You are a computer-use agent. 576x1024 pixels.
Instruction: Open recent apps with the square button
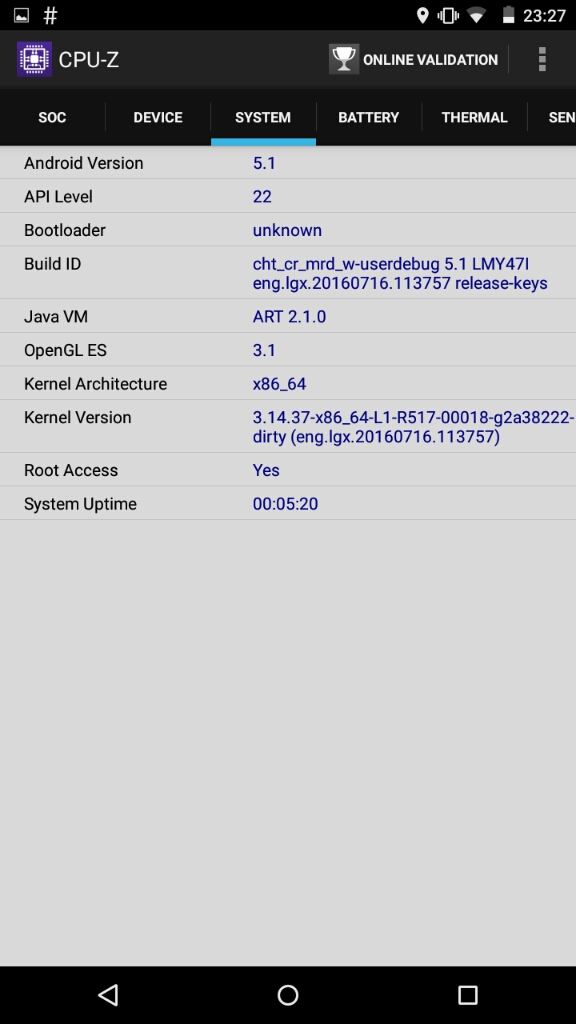(x=468, y=995)
